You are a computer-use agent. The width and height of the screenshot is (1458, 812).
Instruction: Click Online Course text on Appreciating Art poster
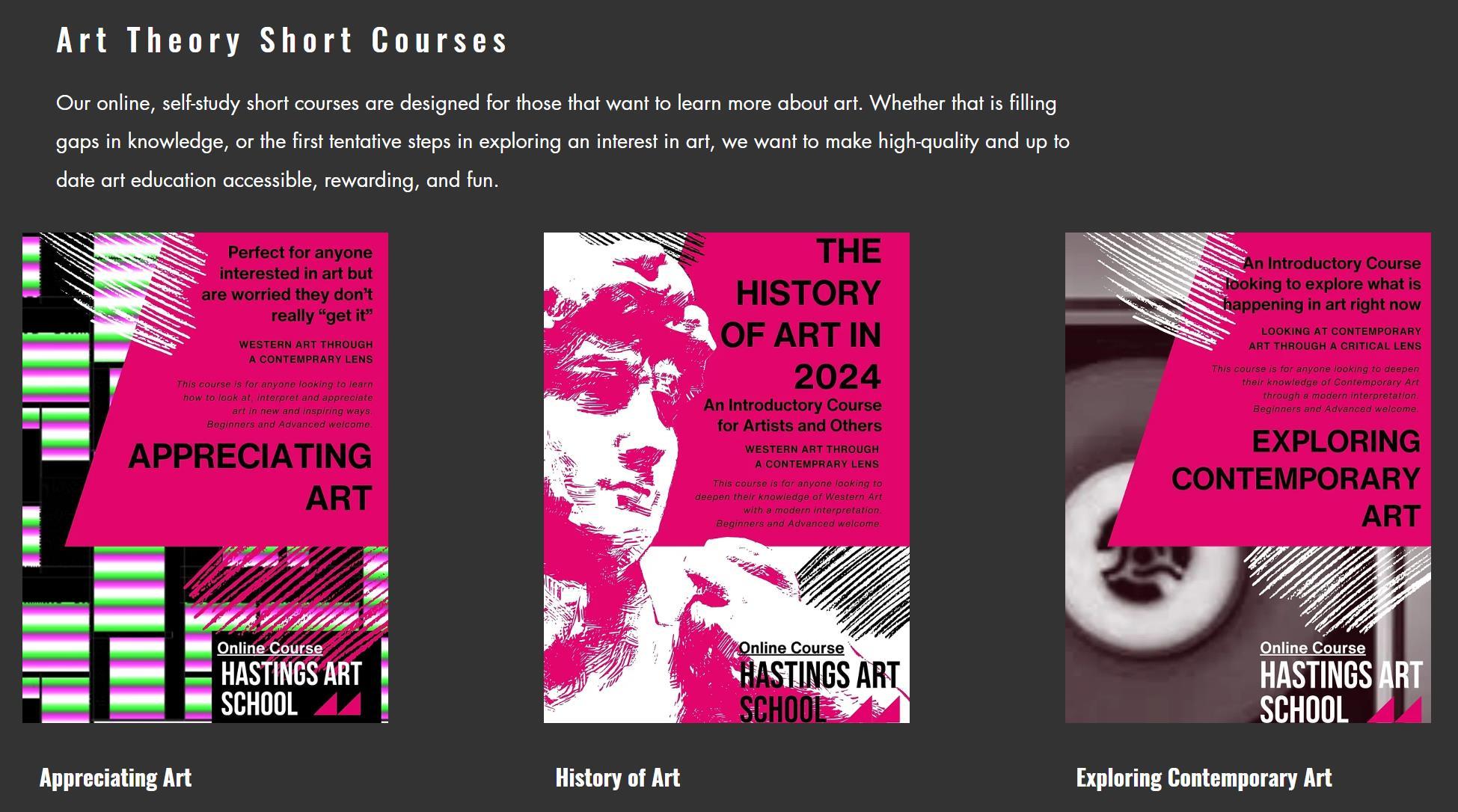[x=269, y=648]
